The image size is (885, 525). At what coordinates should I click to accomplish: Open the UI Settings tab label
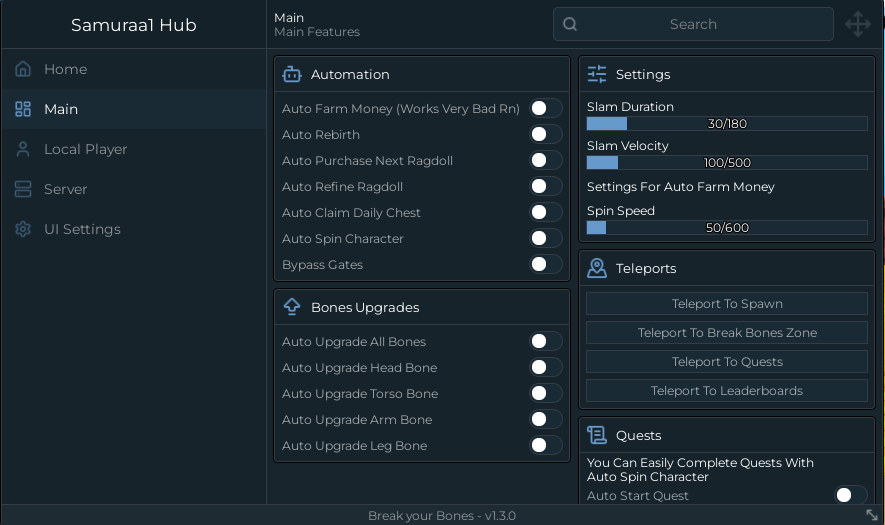click(82, 229)
